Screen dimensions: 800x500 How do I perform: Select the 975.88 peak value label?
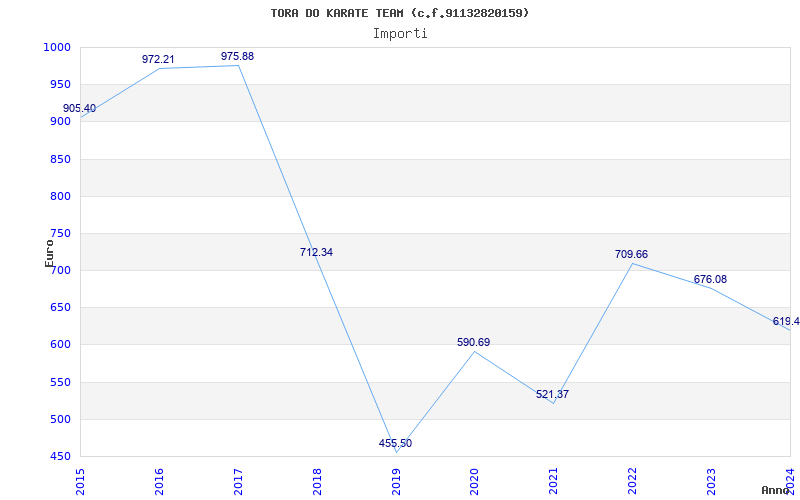click(x=237, y=57)
